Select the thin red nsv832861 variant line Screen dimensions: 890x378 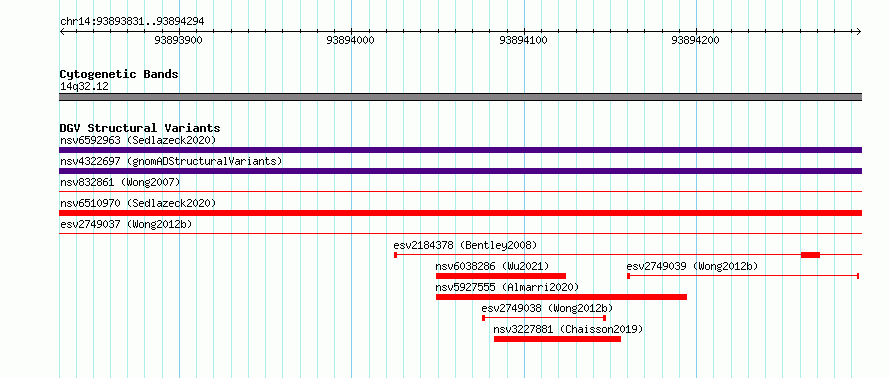click(460, 192)
